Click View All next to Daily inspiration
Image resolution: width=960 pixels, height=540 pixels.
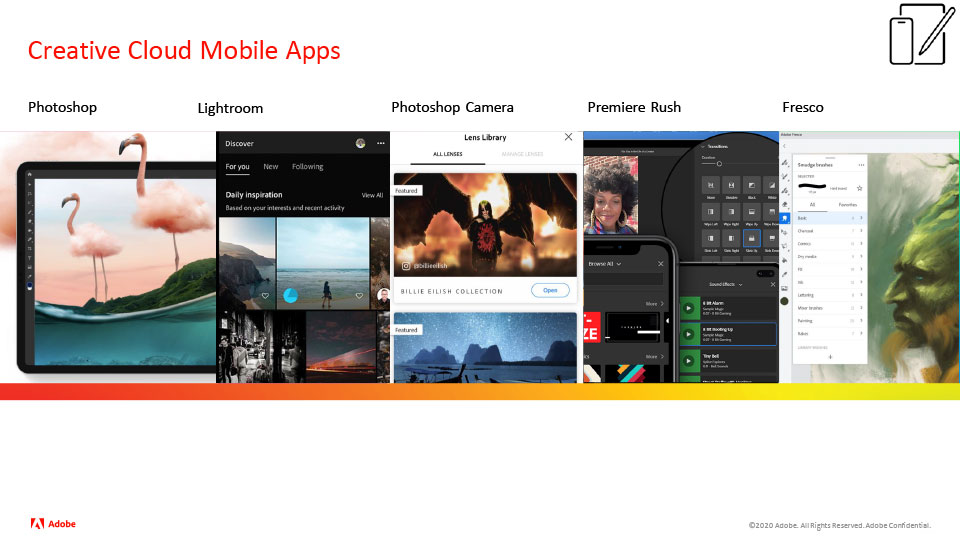point(372,195)
